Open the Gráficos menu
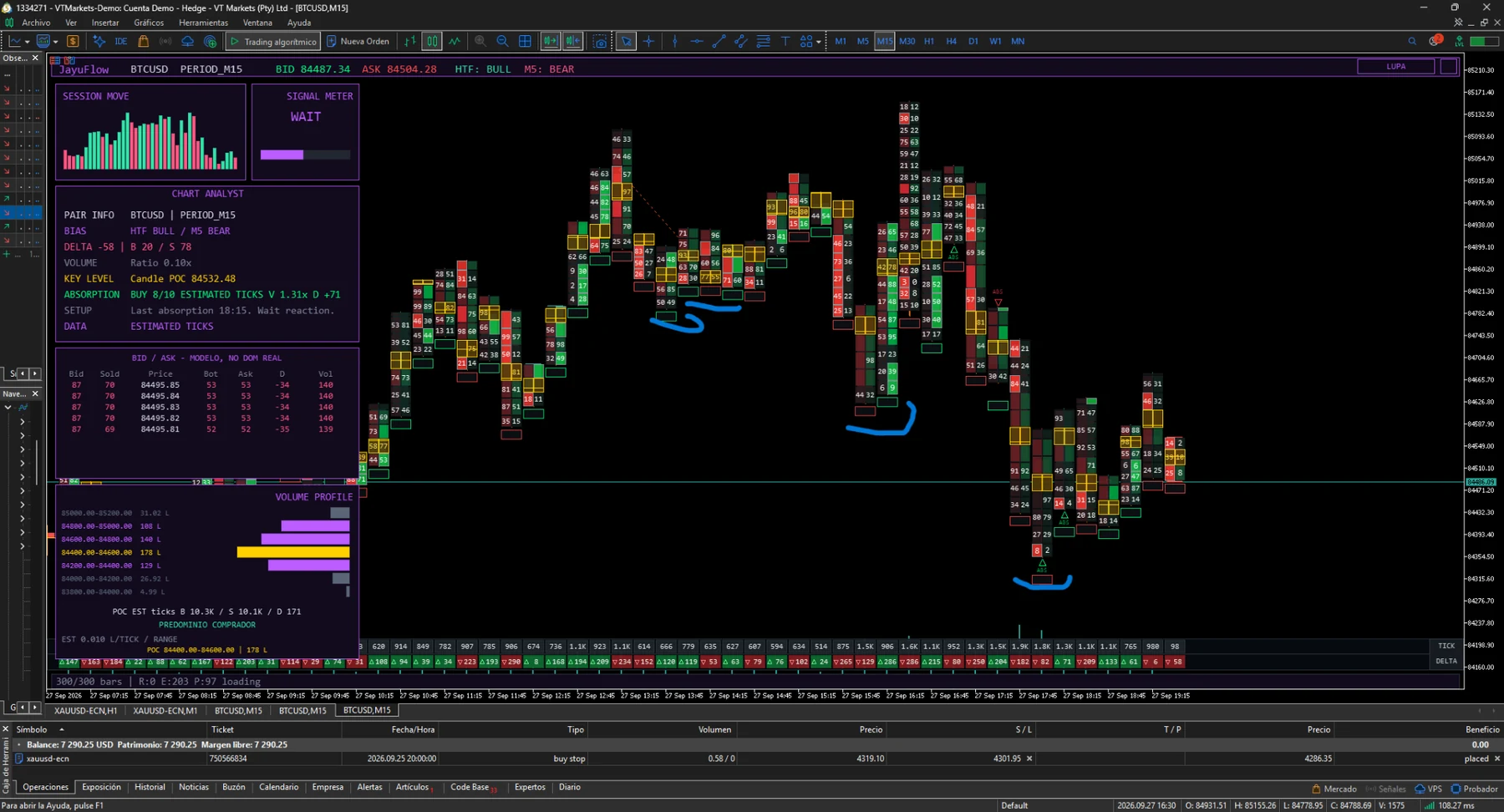This screenshot has width=1504, height=812. click(x=149, y=23)
